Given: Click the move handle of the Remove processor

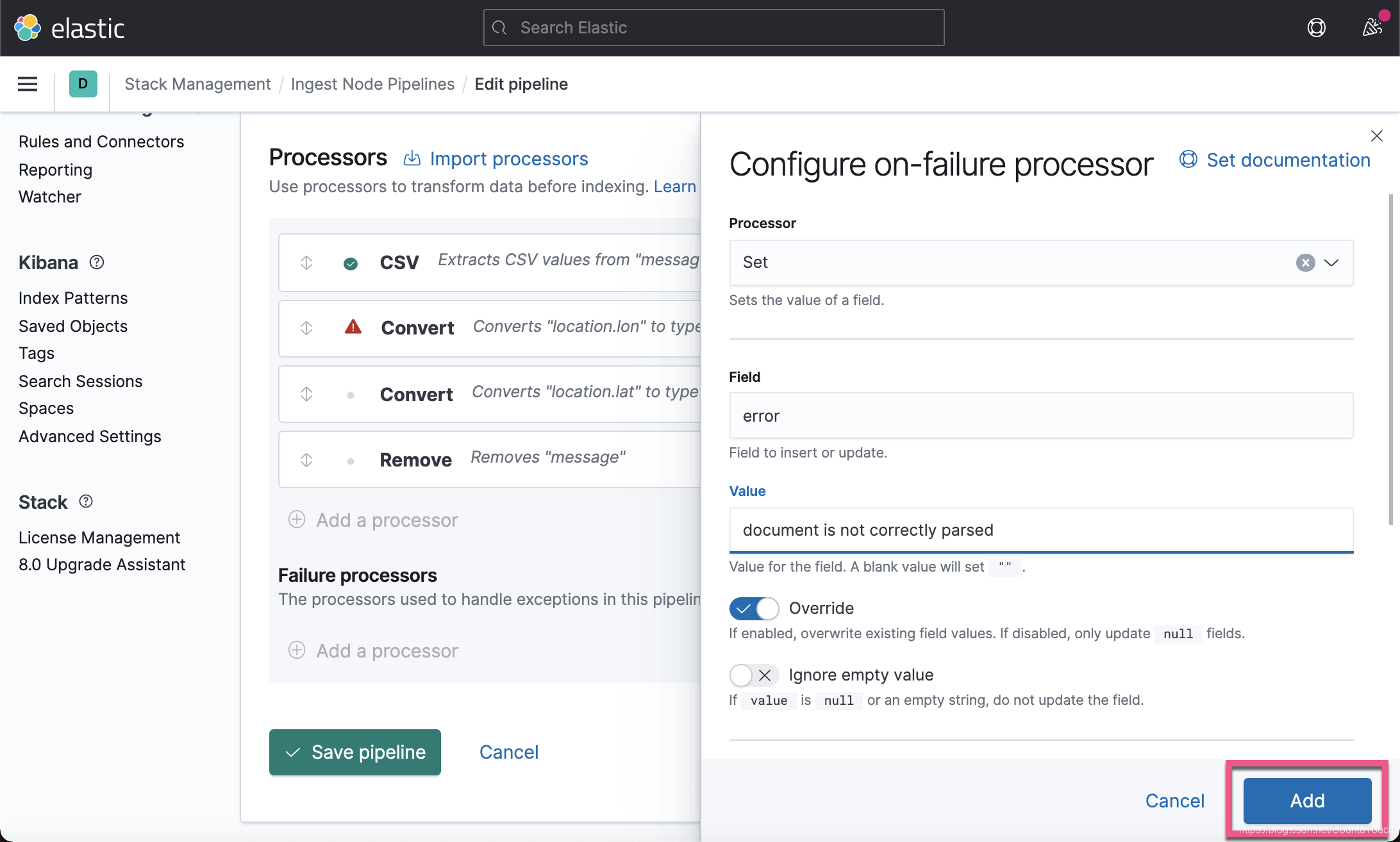Looking at the screenshot, I should coord(306,459).
